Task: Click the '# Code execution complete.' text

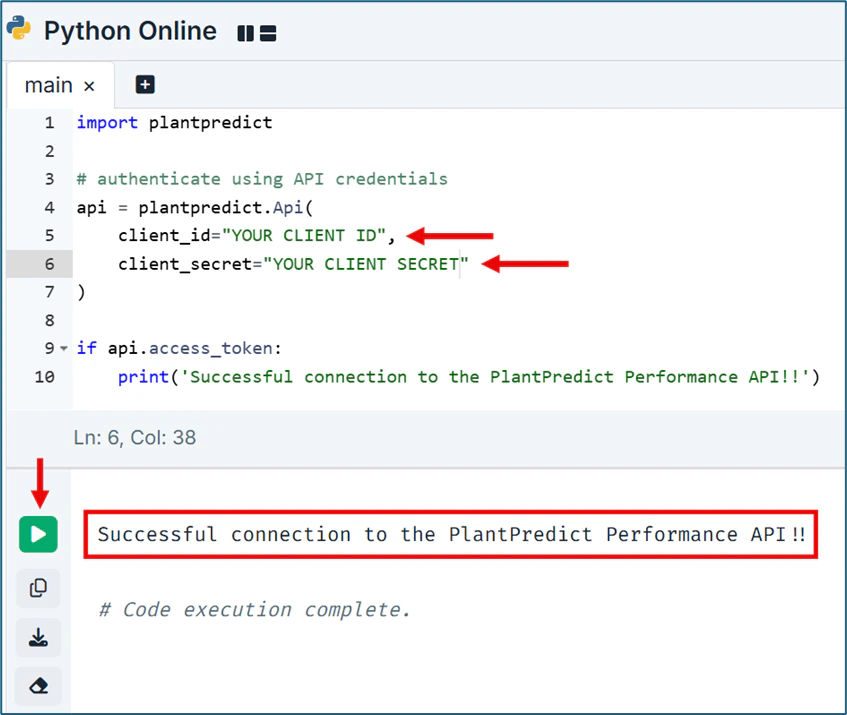Action: [255, 610]
